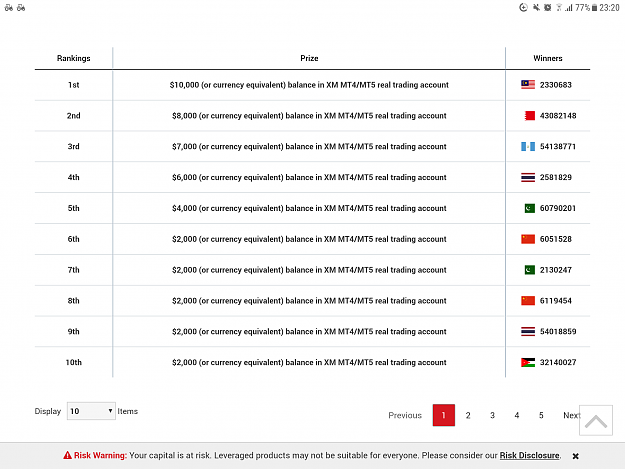Click the Prize column header
The width and height of the screenshot is (625, 469).
click(x=309, y=58)
